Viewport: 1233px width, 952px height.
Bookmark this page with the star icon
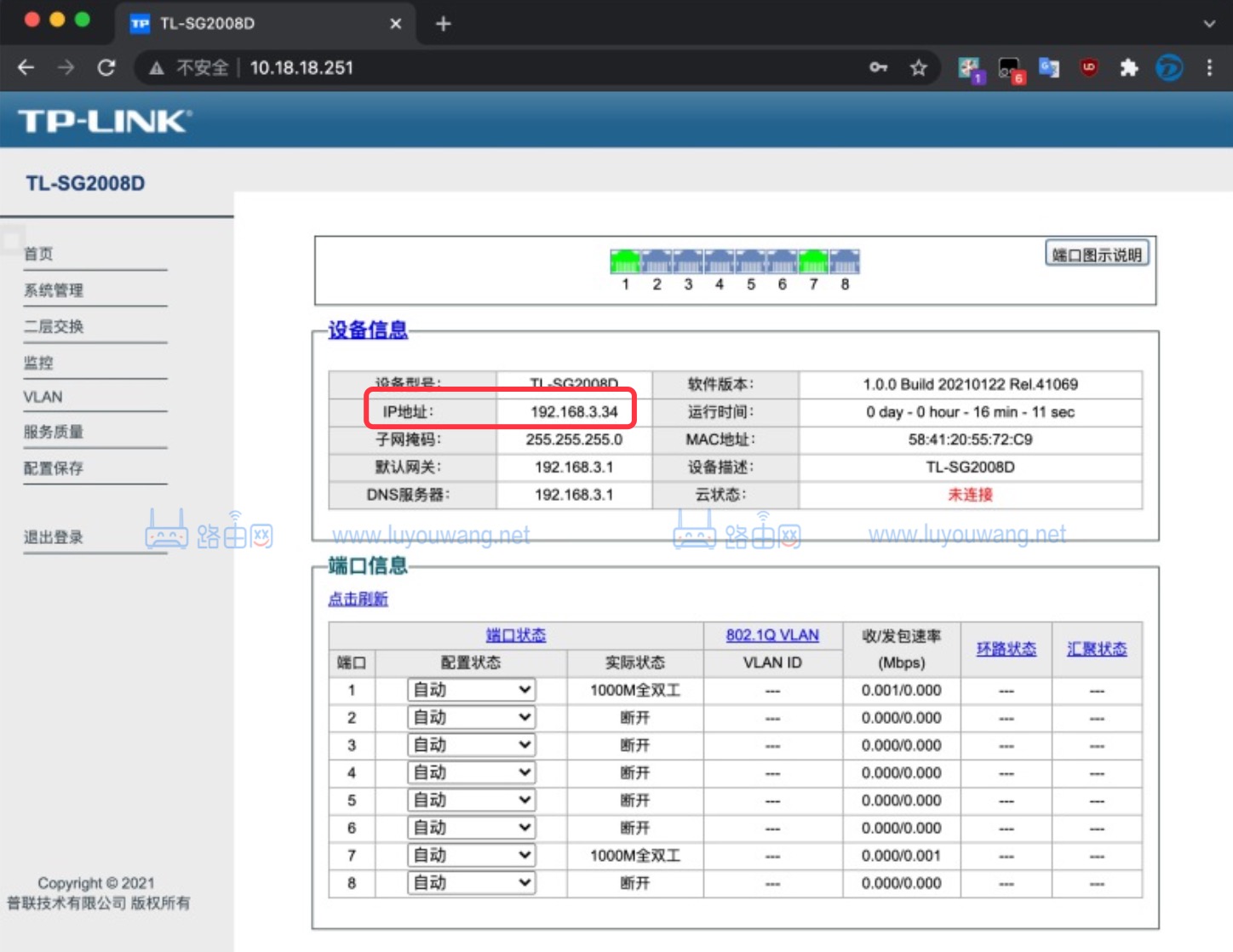coord(919,67)
